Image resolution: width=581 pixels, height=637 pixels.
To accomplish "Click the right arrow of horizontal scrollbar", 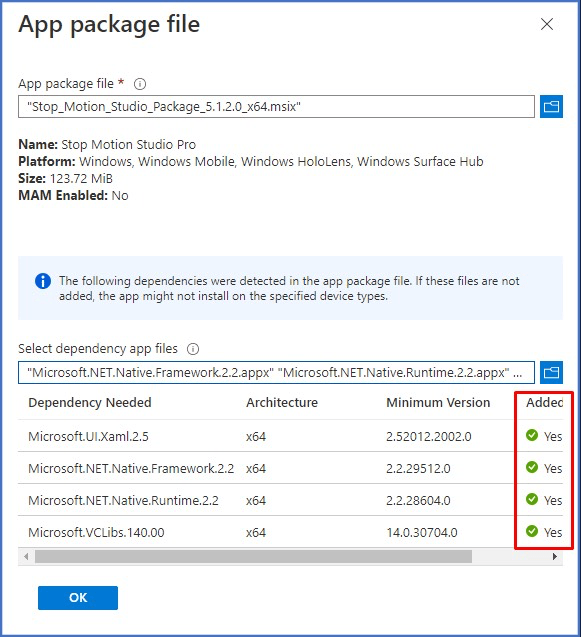I will pos(555,556).
